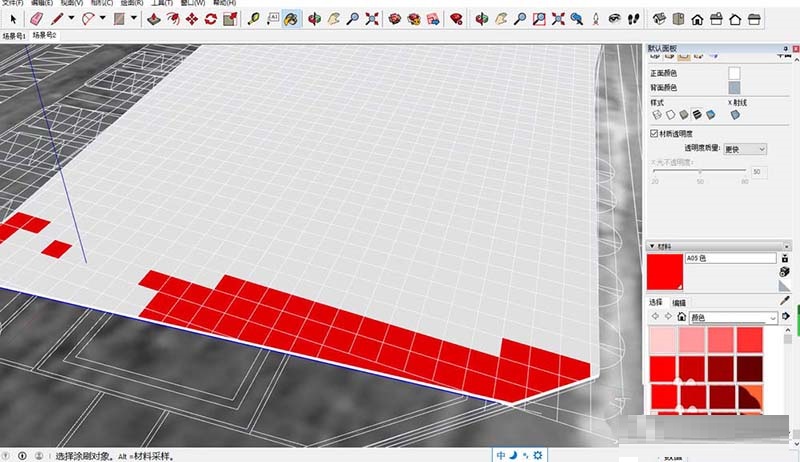The height and width of the screenshot is (462, 800).
Task: Open 3D Warehouse from the toolbar
Action: [395, 19]
